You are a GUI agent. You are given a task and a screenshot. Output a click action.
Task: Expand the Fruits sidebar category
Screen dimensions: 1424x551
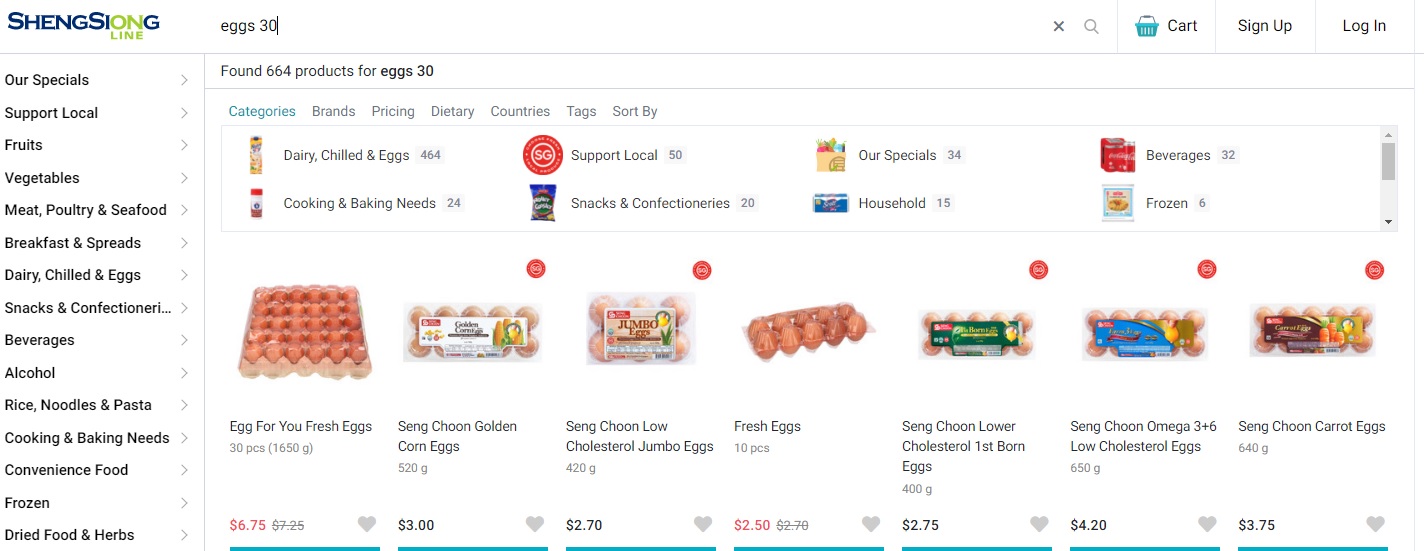184,145
